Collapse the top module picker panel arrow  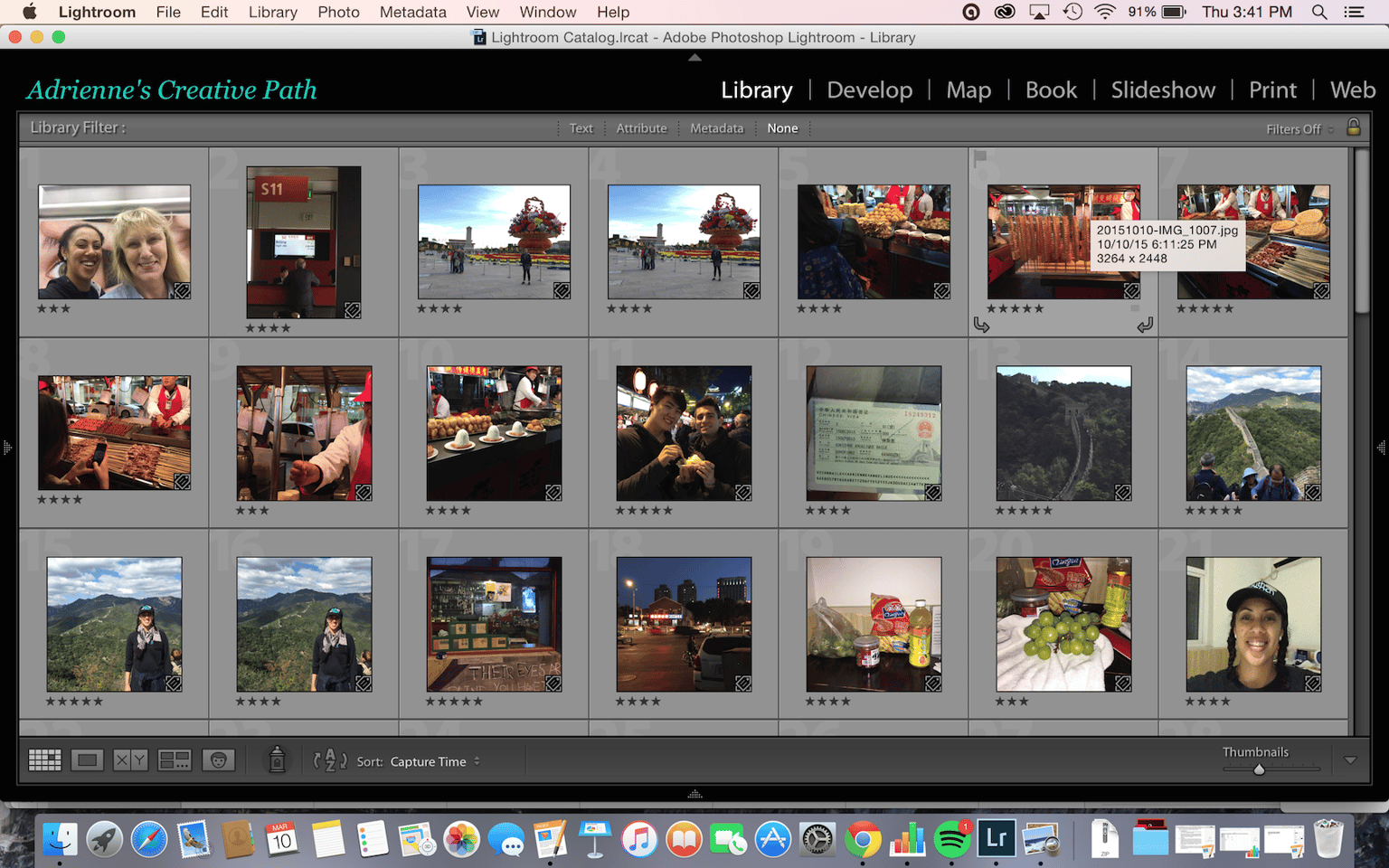(694, 57)
